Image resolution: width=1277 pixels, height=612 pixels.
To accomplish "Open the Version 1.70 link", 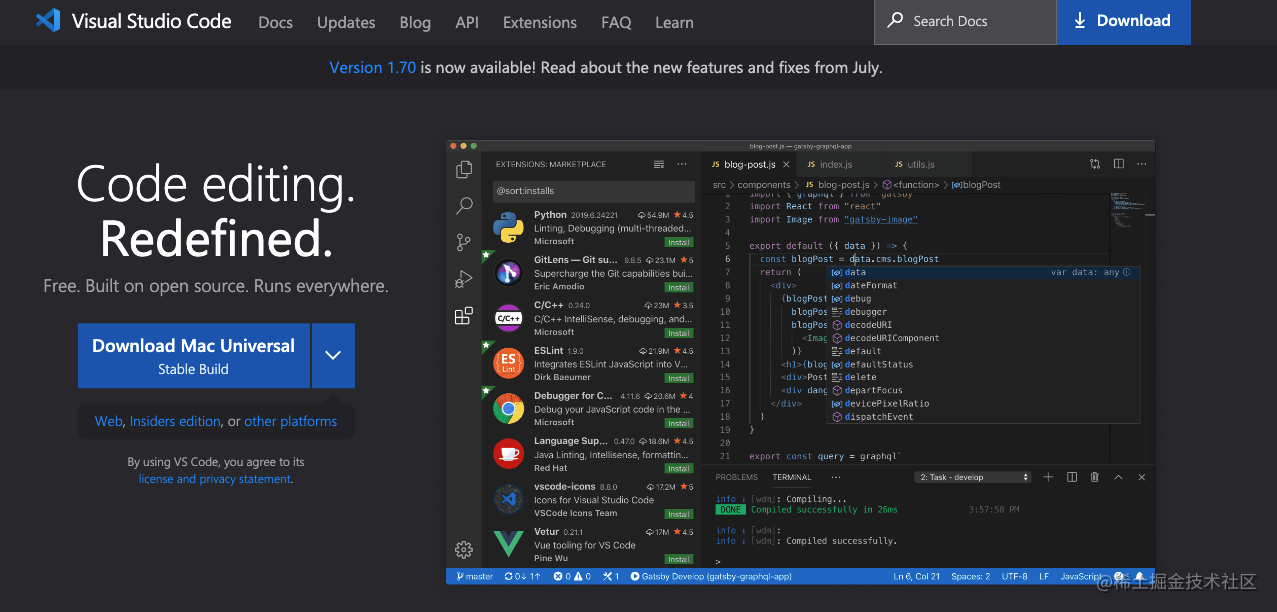I will pos(373,68).
